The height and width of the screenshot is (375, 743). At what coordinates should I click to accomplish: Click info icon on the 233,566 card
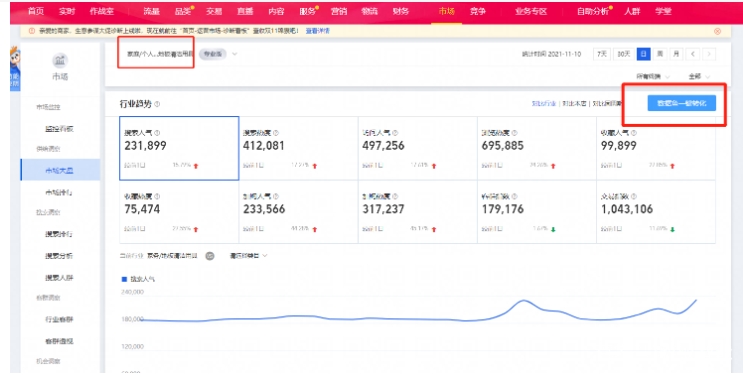coord(276,196)
